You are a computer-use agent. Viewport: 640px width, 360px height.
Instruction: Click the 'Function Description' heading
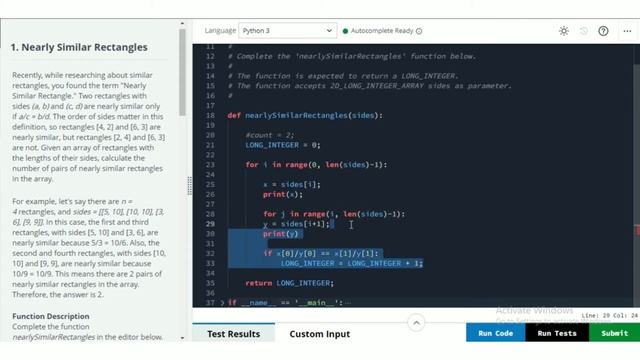[51, 316]
